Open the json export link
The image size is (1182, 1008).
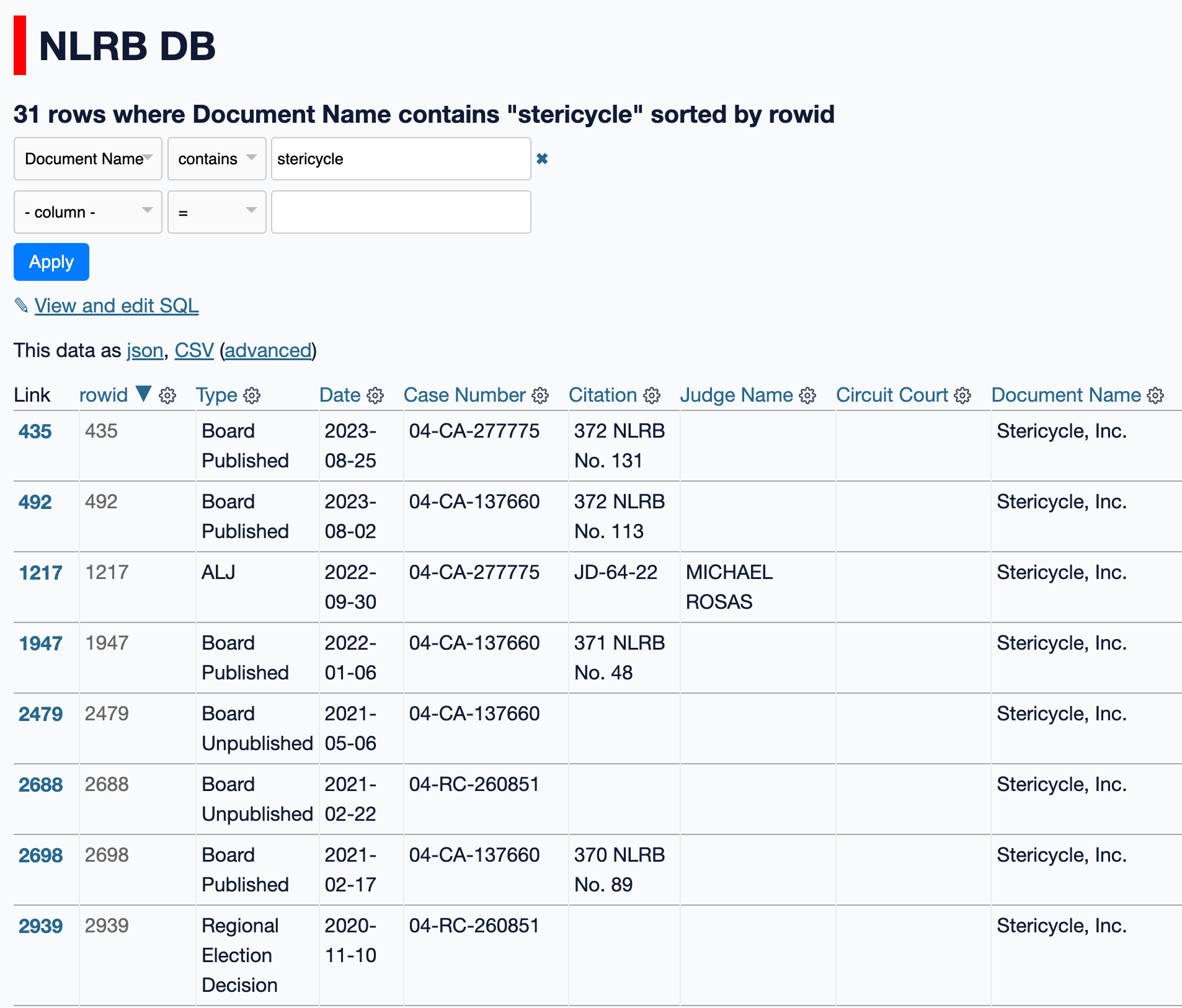tap(144, 350)
